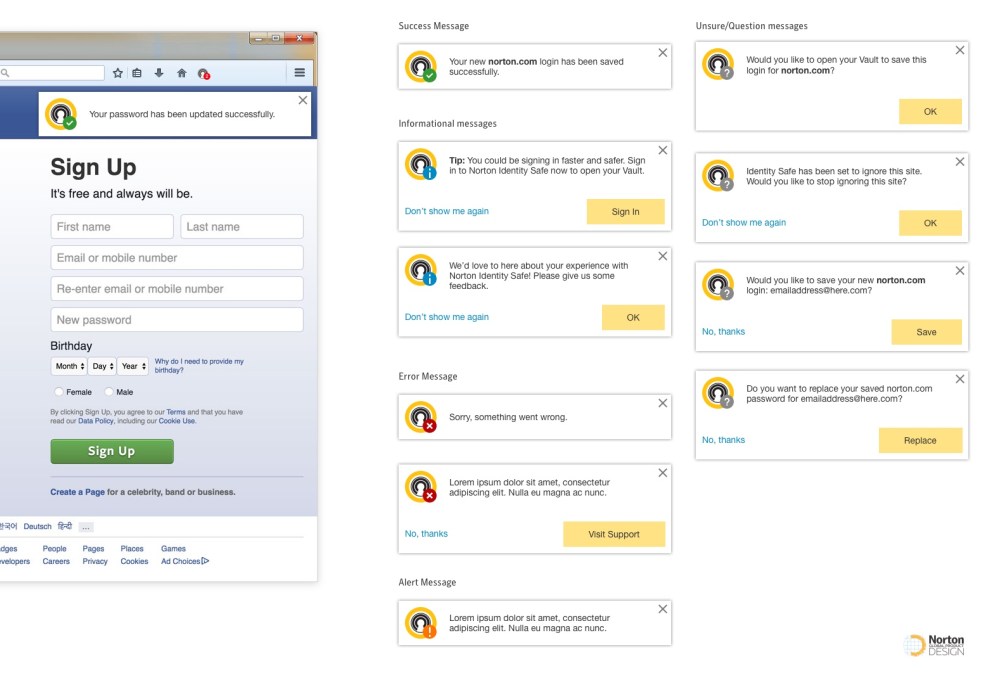
Task: Open the browser hamburger menu
Action: [x=299, y=72]
